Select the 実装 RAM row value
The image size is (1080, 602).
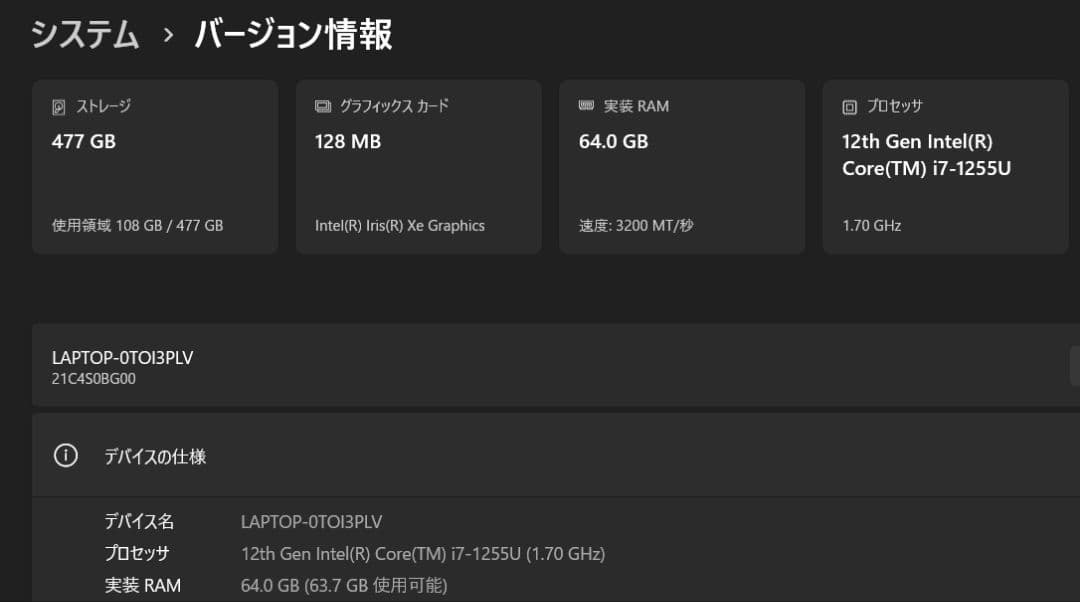pos(345,586)
